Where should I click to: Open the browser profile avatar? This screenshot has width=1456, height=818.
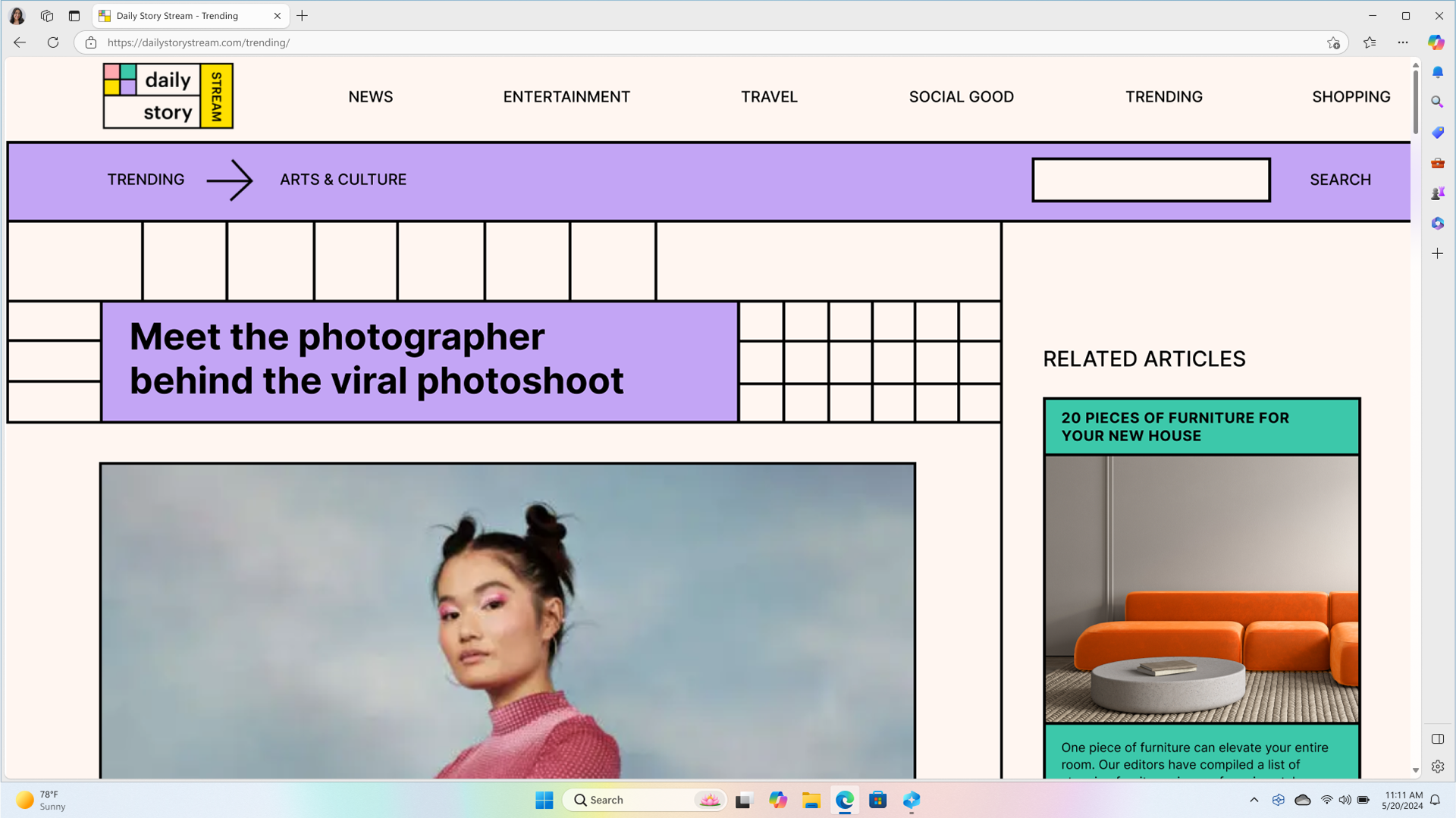[17, 15]
